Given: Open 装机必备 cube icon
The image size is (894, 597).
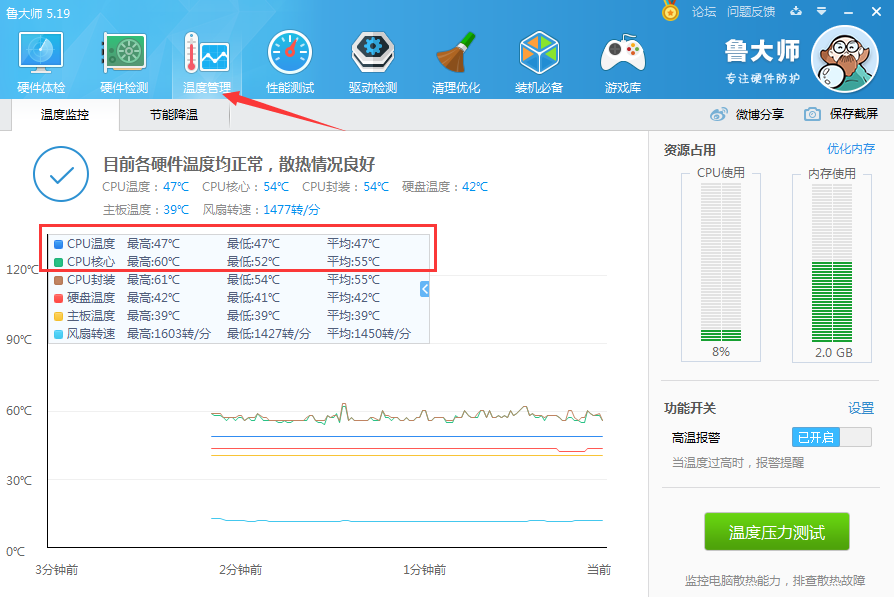Looking at the screenshot, I should click(x=539, y=52).
